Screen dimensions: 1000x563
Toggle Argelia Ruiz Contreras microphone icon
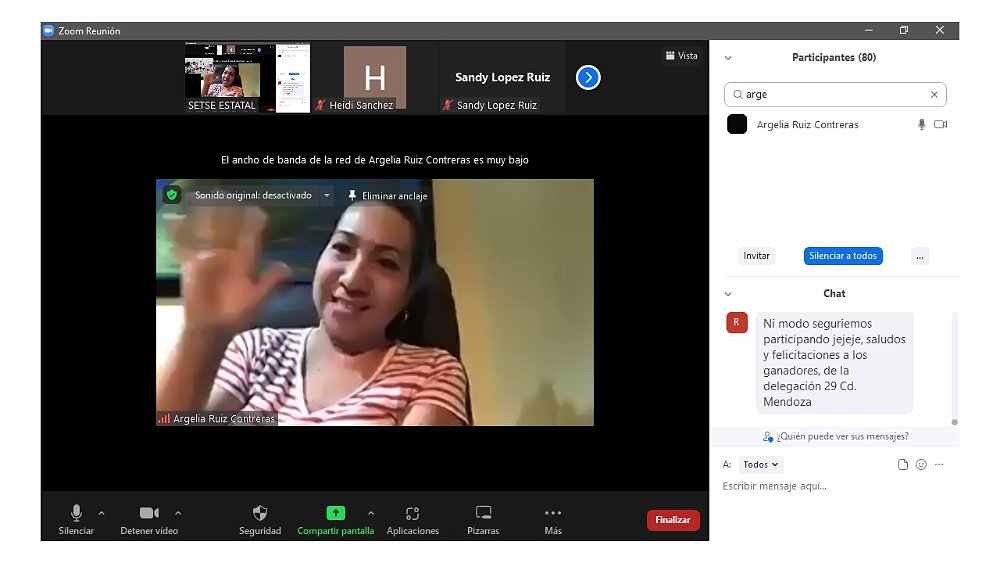click(x=921, y=125)
